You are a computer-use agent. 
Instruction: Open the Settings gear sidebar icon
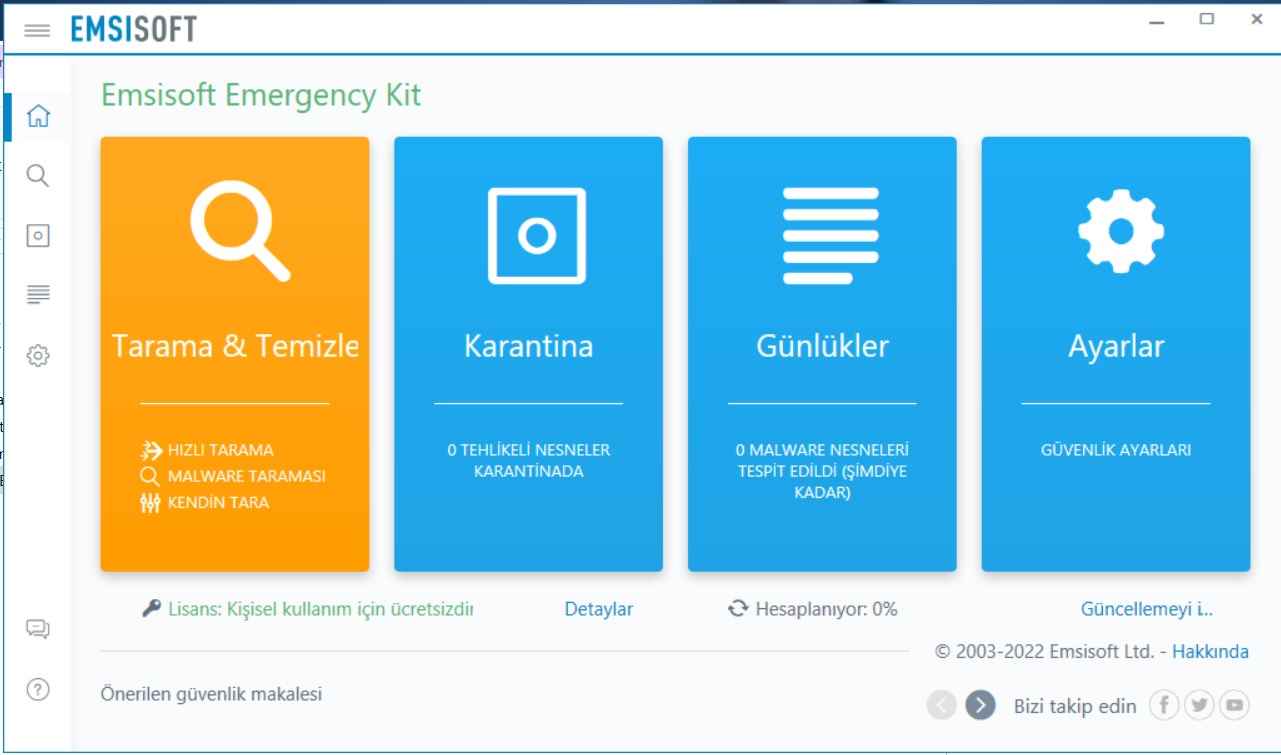coord(37,355)
